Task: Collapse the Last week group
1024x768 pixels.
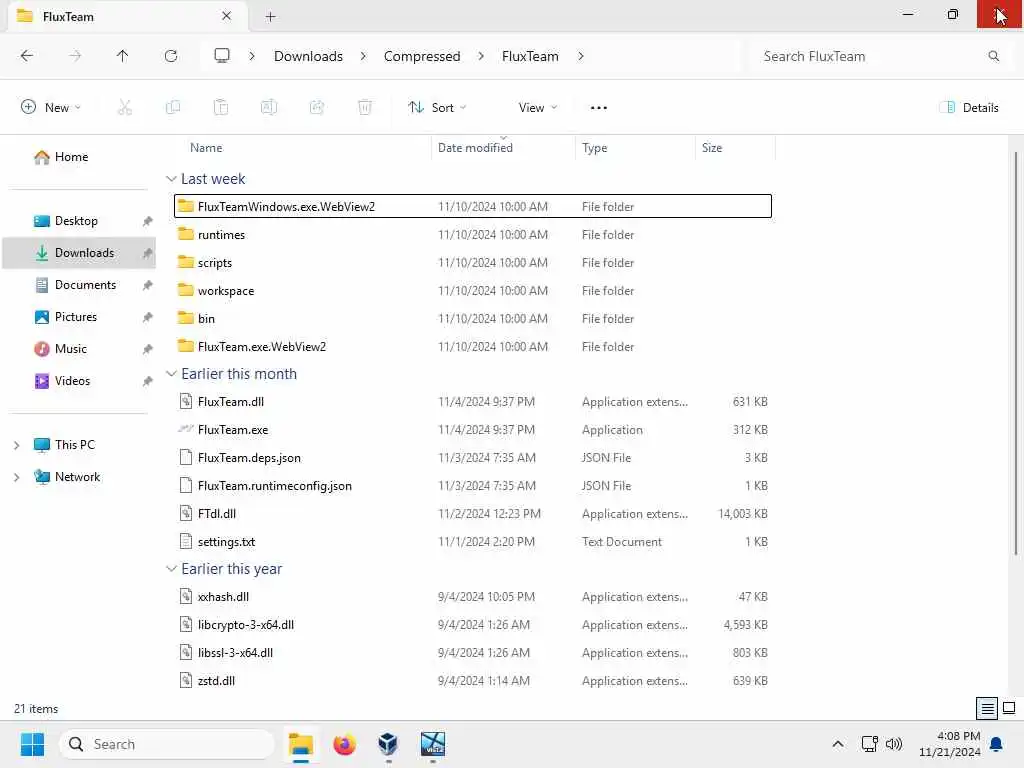Action: coord(171,179)
